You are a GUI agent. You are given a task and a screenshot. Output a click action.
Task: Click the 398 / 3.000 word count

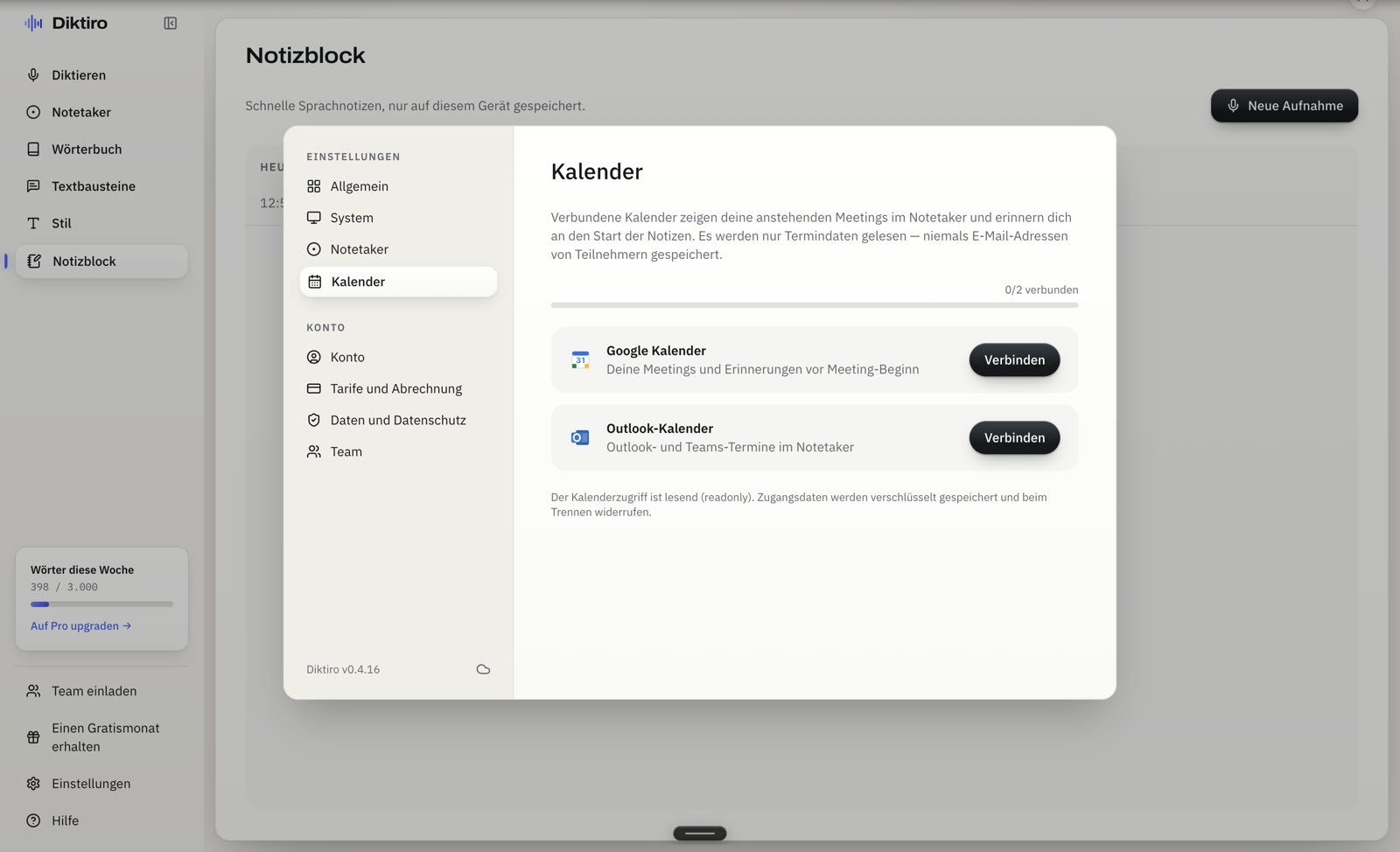tap(64, 587)
